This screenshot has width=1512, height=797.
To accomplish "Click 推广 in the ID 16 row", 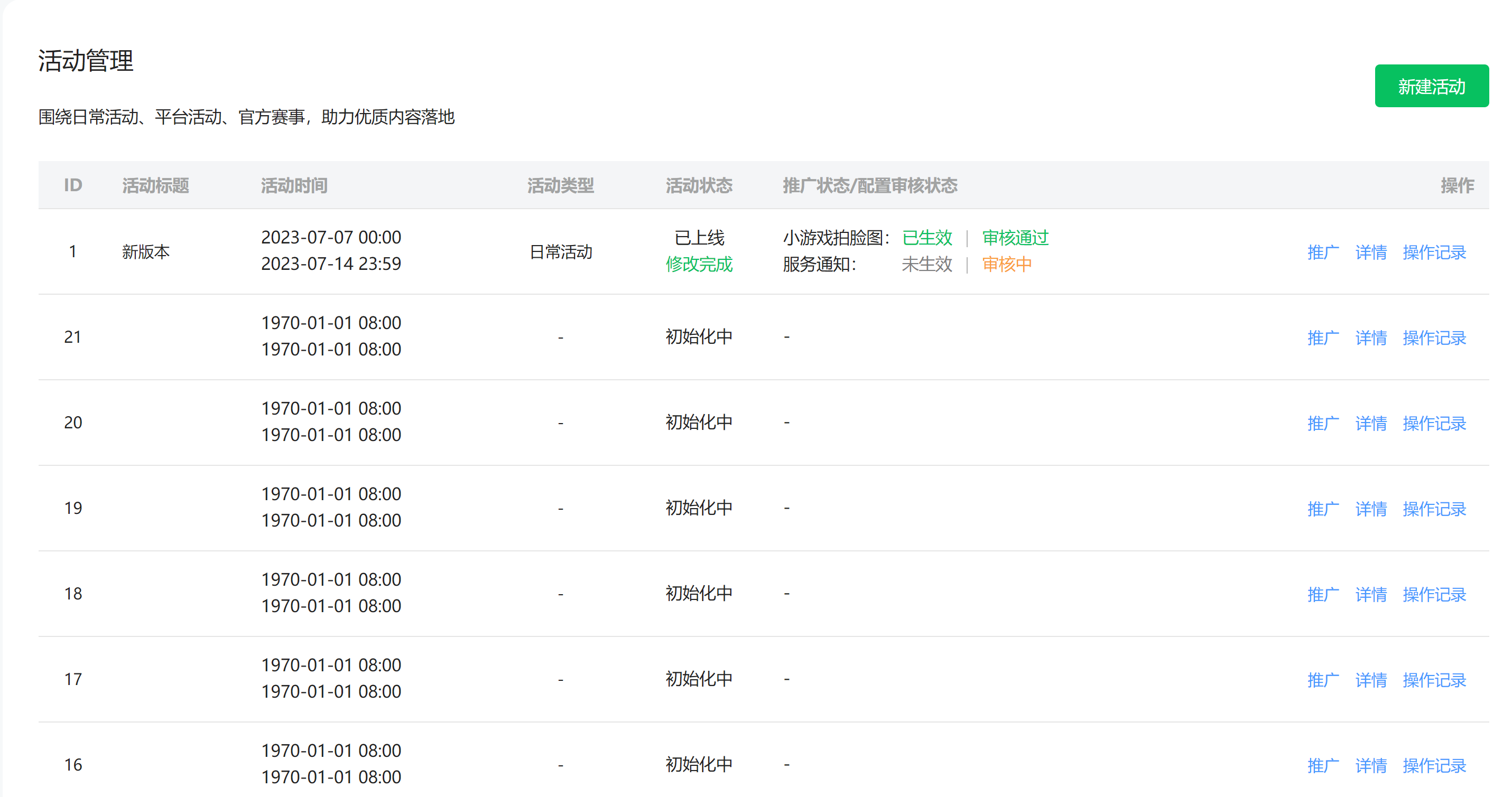I will (x=1323, y=766).
